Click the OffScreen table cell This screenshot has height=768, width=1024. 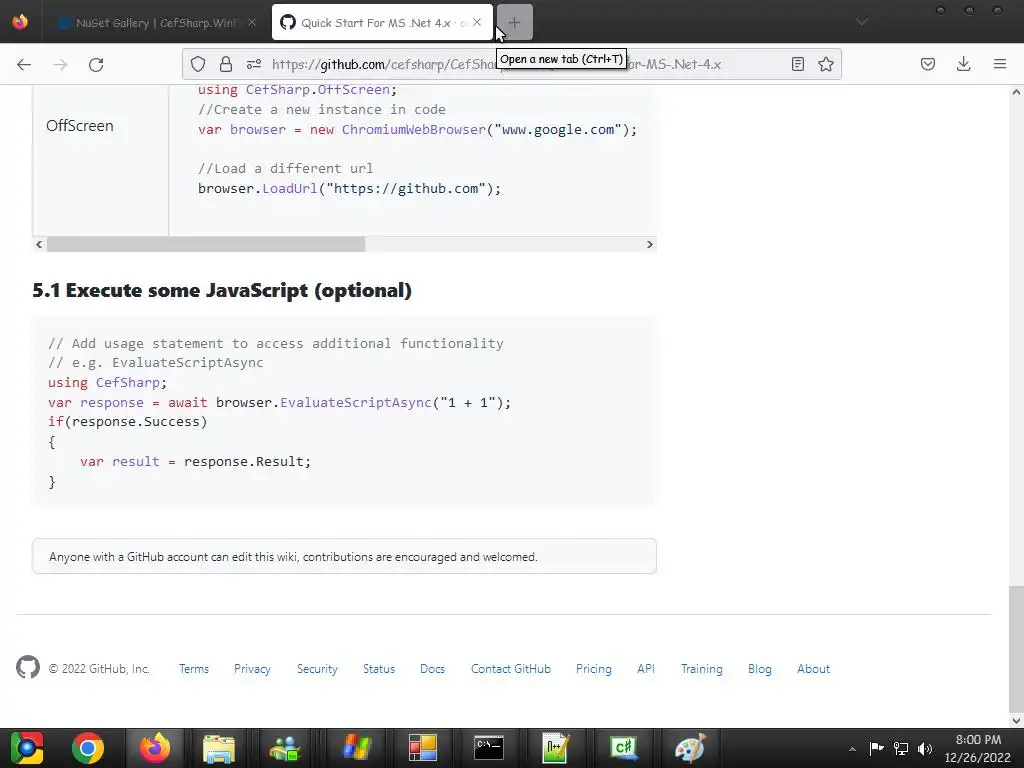pos(101,160)
